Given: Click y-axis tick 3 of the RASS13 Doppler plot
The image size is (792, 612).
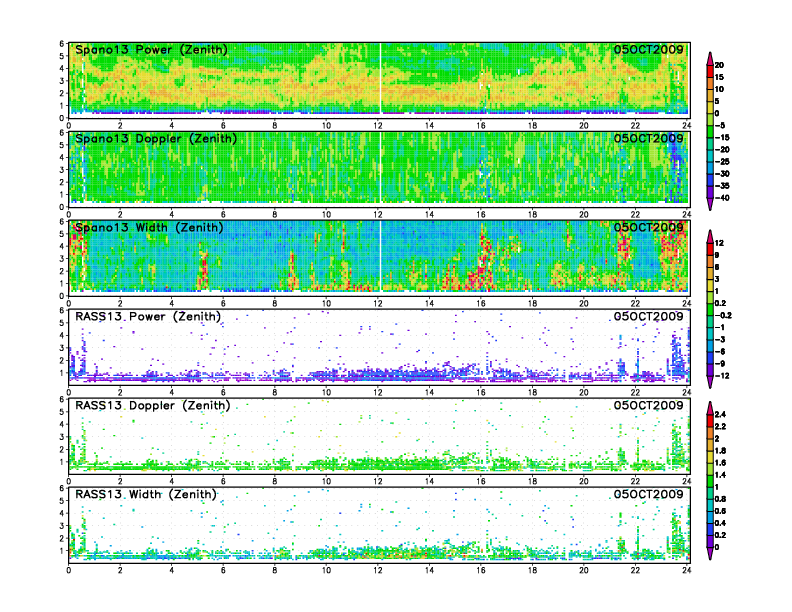Looking at the screenshot, I should 62,437.
